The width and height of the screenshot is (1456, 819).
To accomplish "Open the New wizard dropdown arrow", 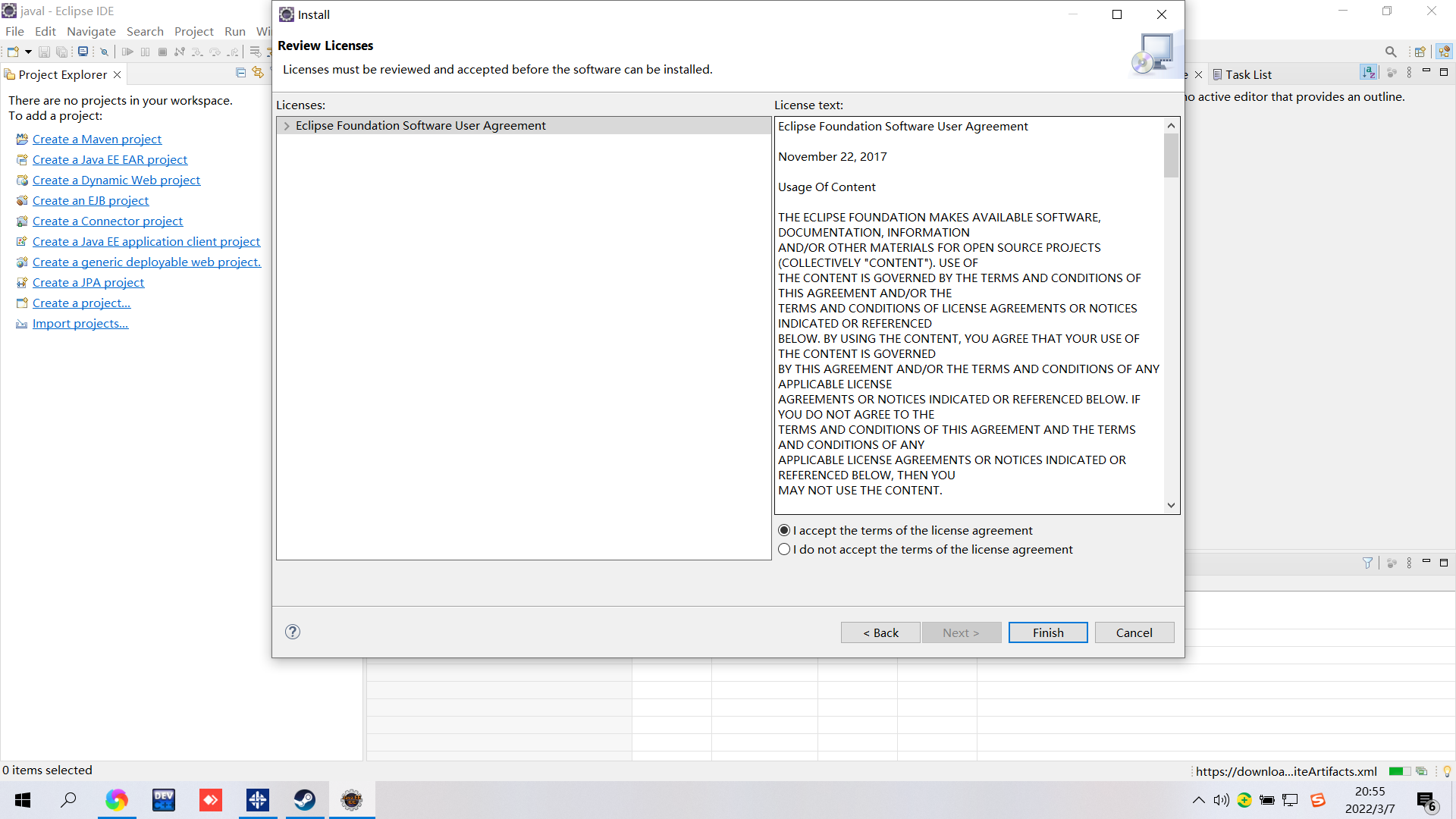I will (x=28, y=52).
